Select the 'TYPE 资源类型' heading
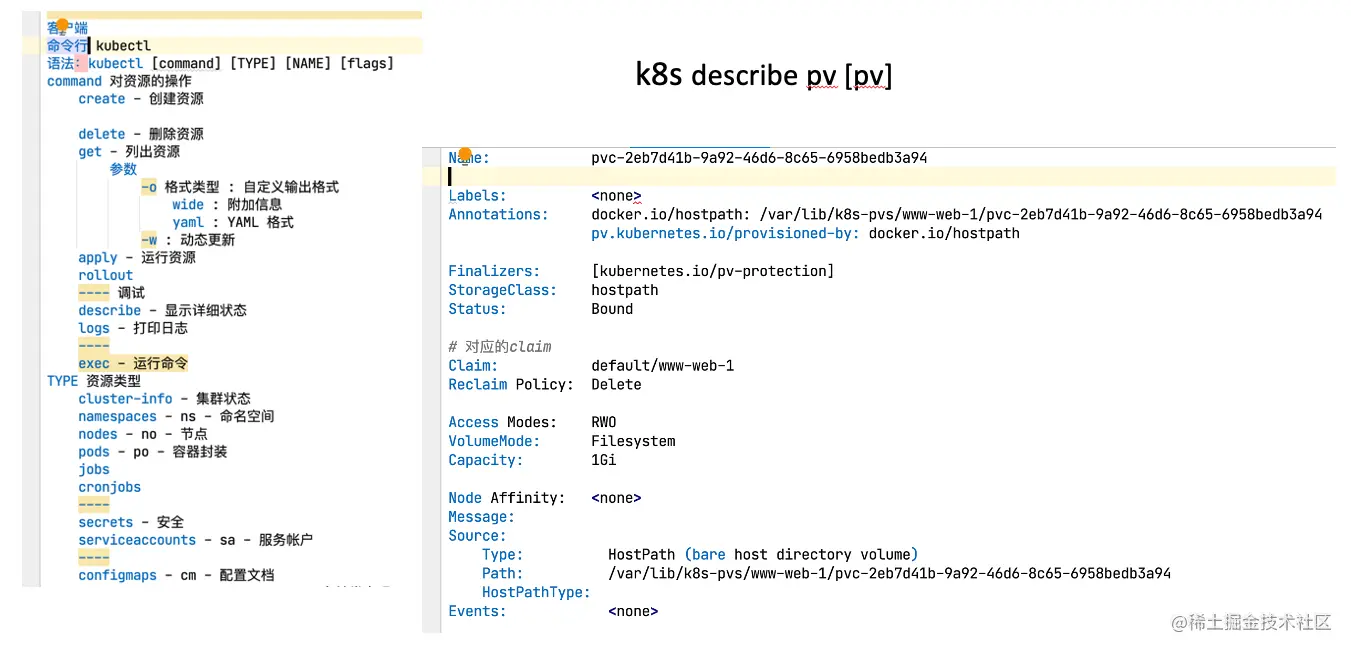The width and height of the screenshot is (1351, 652). (94, 381)
